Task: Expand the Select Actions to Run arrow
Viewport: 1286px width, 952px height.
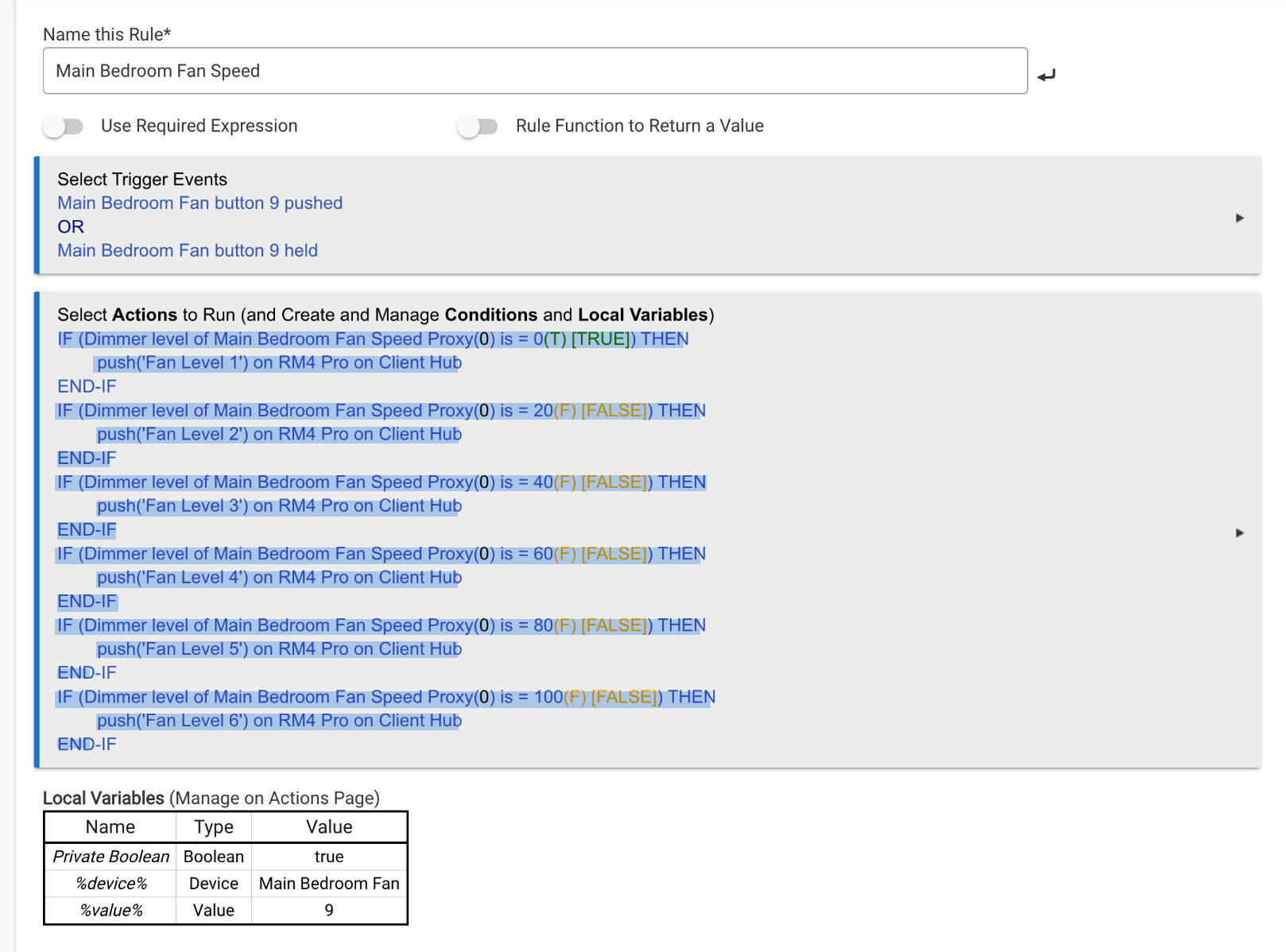Action: pyautogui.click(x=1239, y=532)
